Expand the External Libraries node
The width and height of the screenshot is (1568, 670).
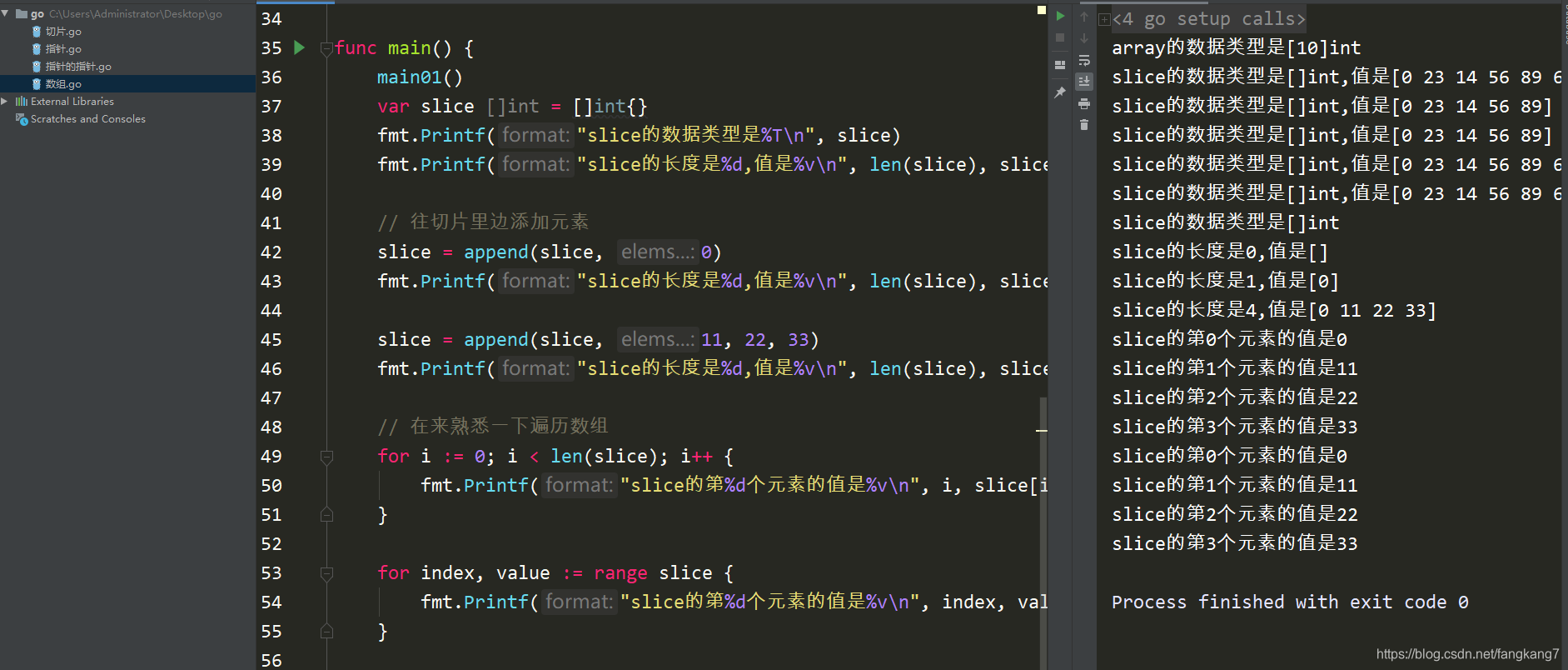point(5,101)
